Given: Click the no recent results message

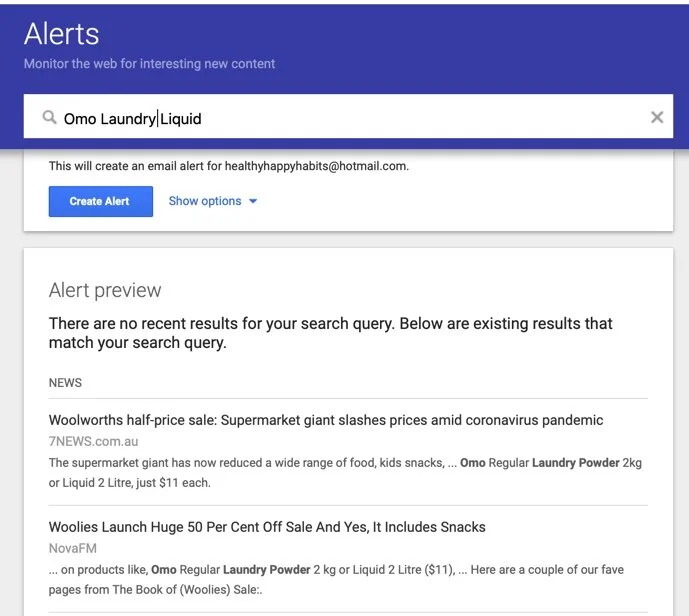Looking at the screenshot, I should point(330,333).
